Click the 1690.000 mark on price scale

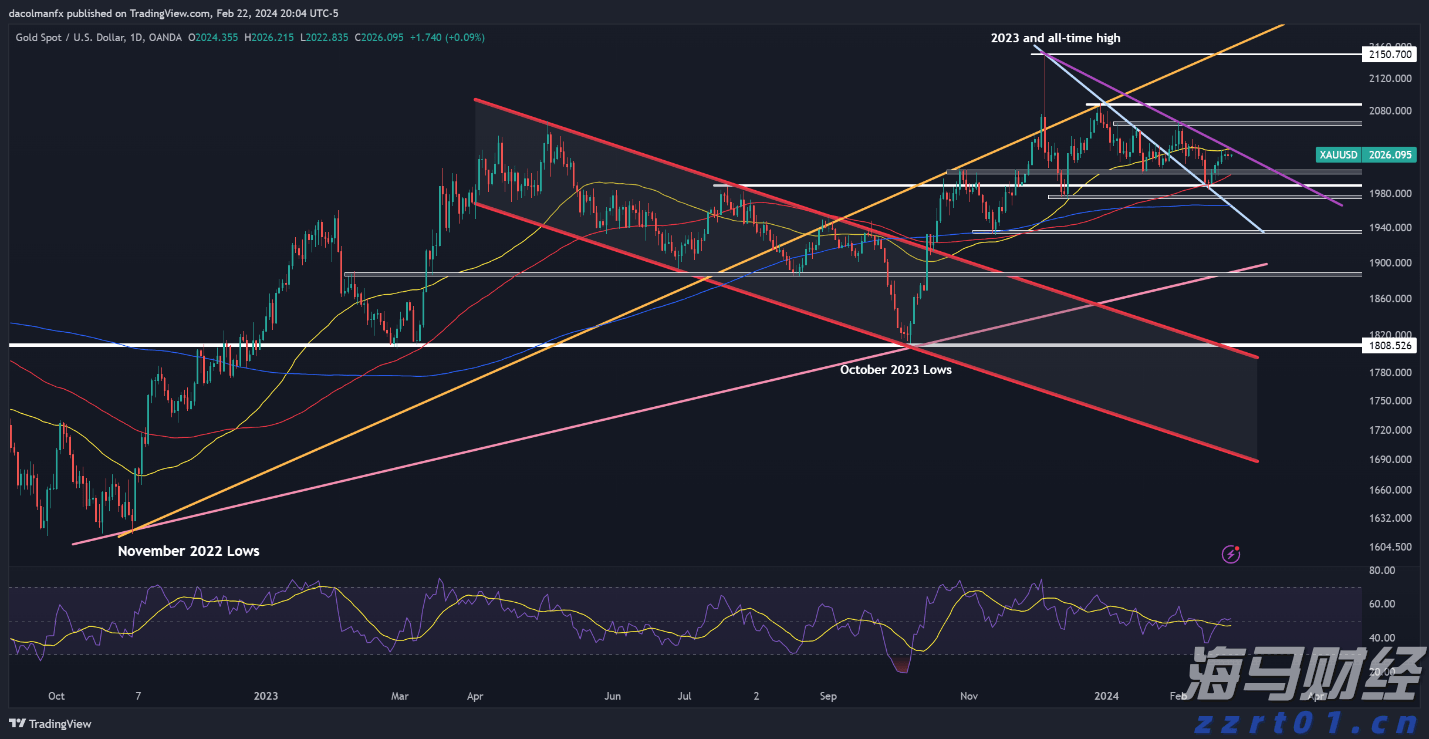tap(1388, 460)
